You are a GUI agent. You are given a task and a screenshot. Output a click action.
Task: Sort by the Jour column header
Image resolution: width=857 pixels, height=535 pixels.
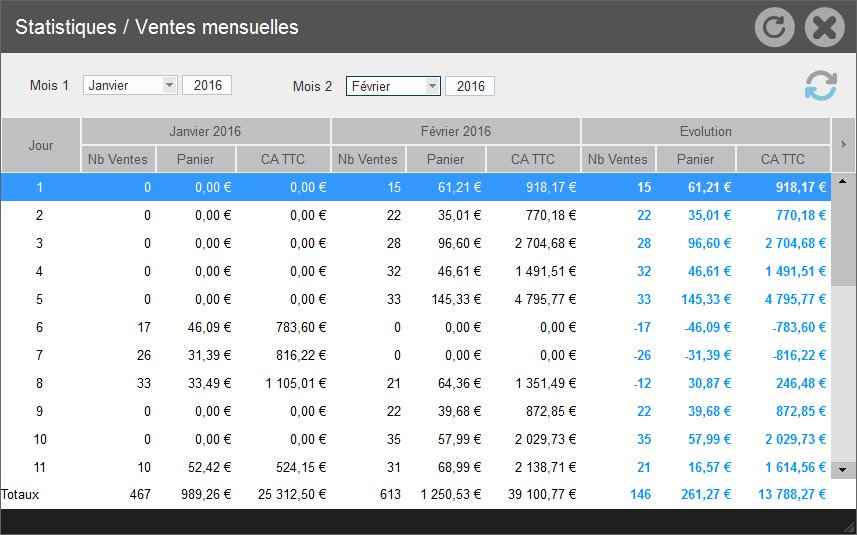(41, 145)
